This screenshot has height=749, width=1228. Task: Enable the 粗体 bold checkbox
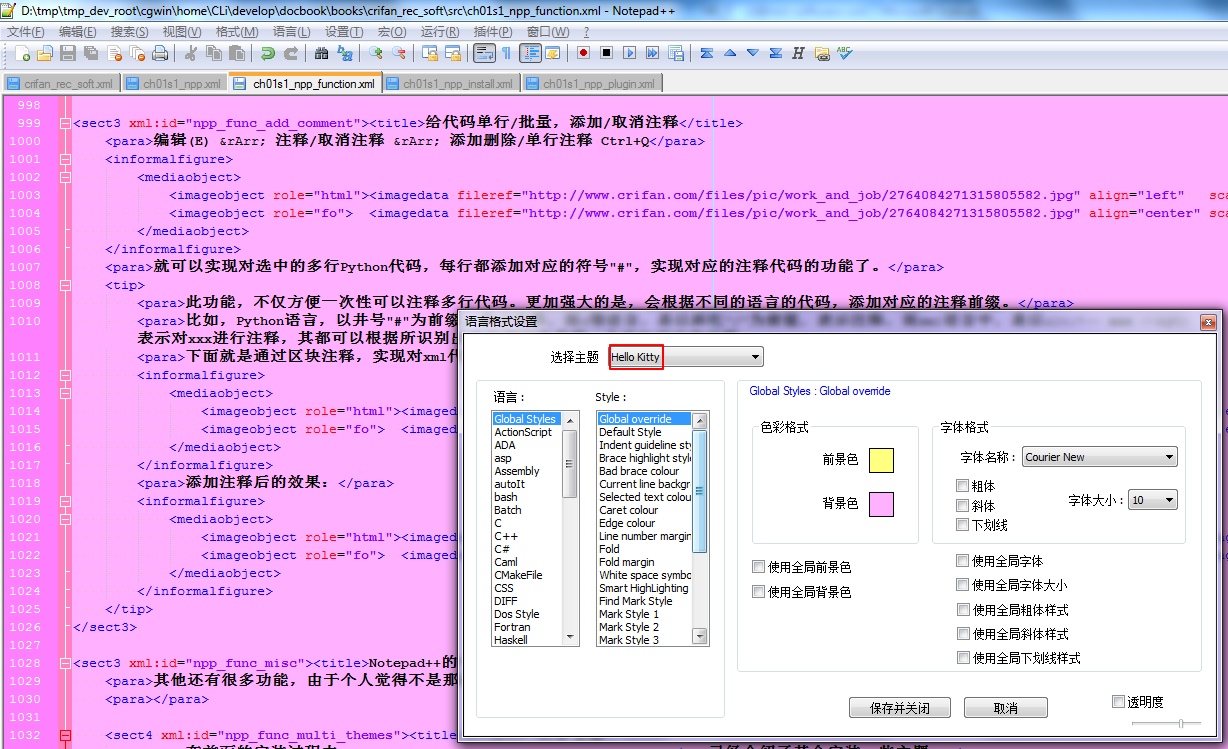click(x=962, y=486)
